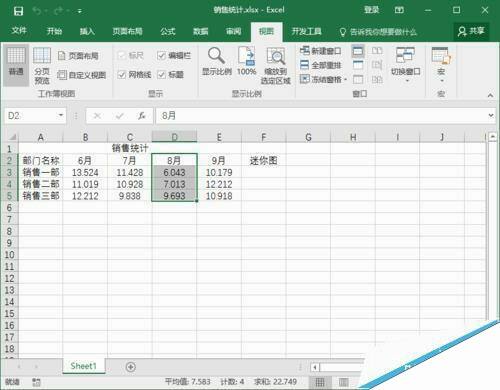The width and height of the screenshot is (500, 390).
Task: Select column B header
Action: point(85,137)
